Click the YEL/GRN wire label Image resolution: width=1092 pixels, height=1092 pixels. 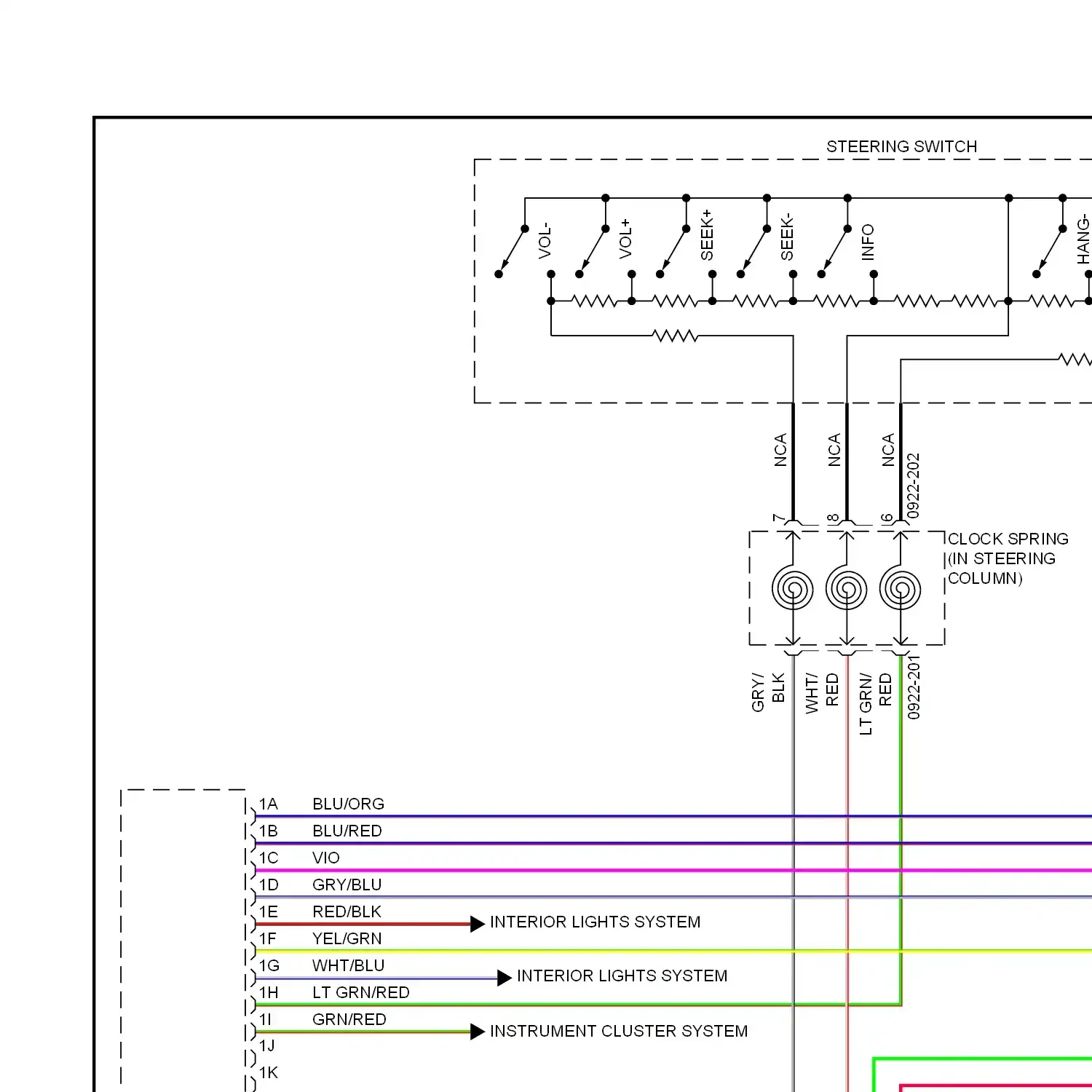(x=347, y=938)
